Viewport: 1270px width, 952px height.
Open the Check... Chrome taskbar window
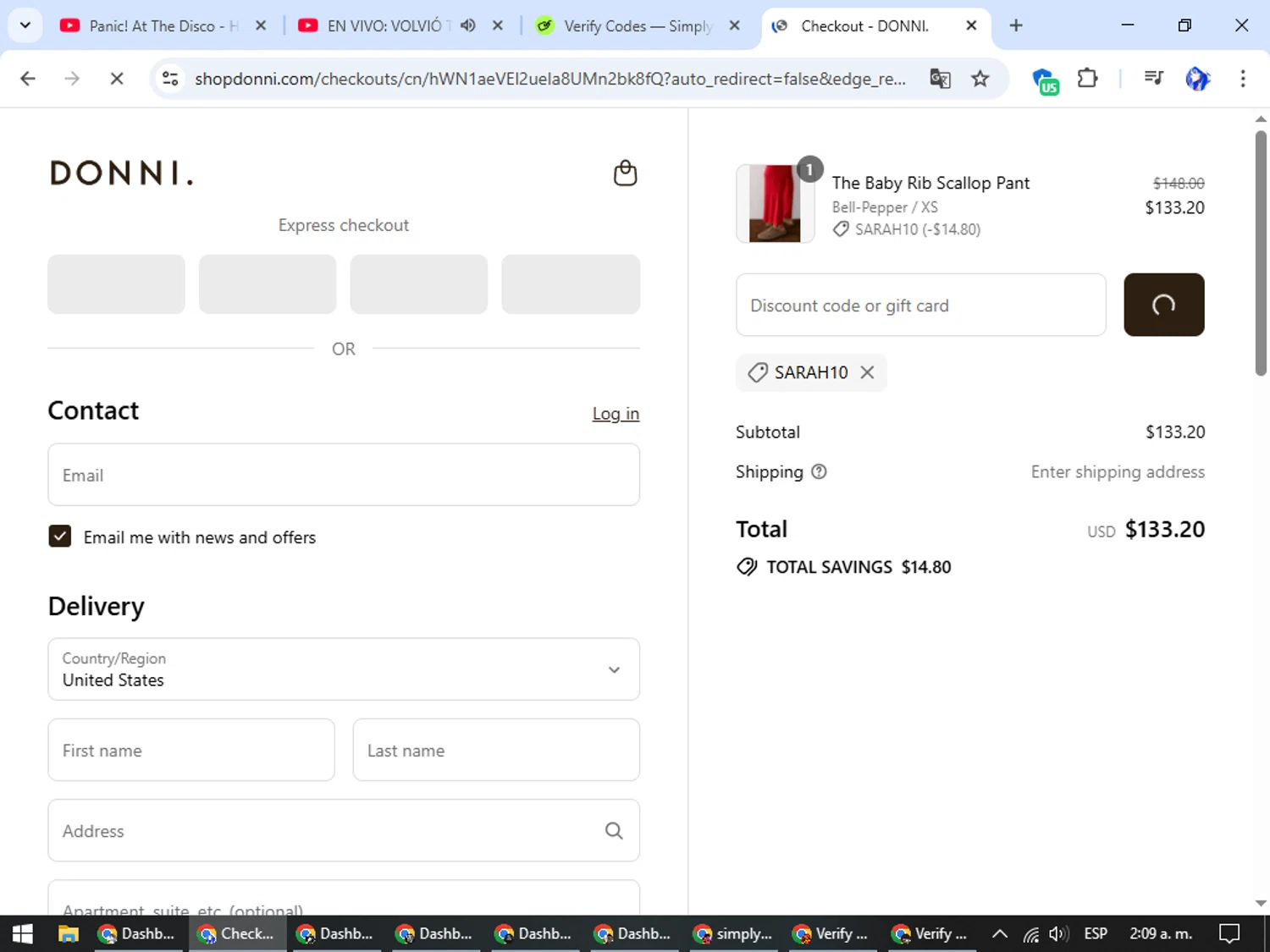(x=237, y=933)
